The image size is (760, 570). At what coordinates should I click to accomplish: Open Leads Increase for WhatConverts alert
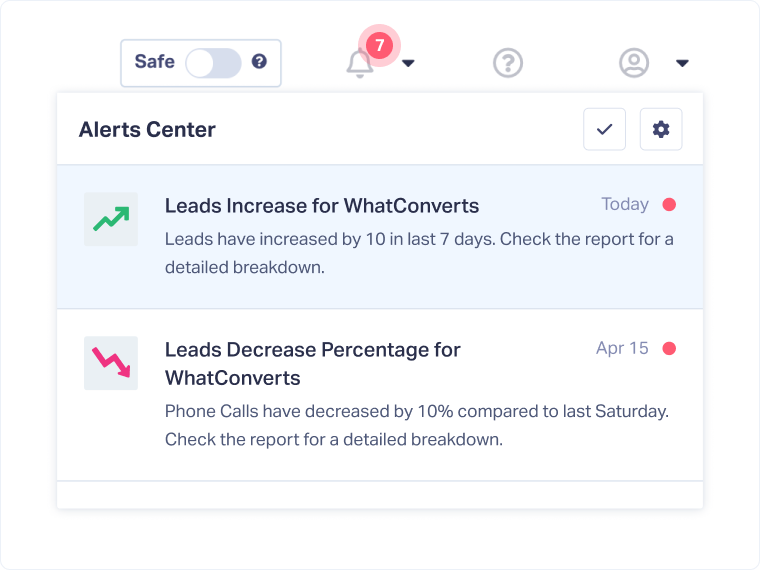point(322,206)
